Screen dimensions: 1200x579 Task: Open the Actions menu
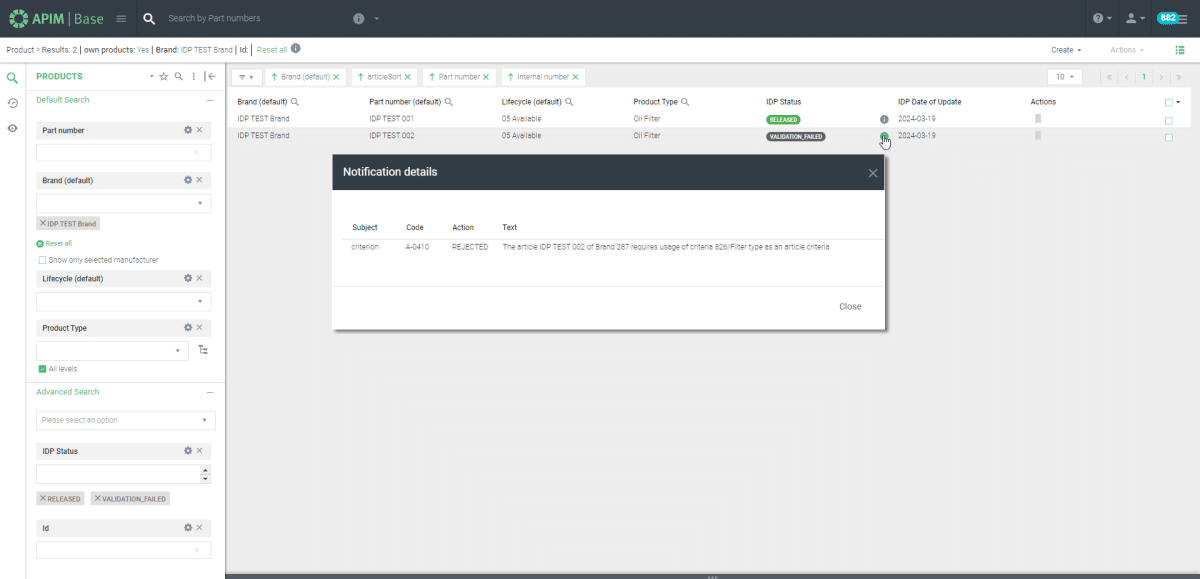coord(1125,48)
